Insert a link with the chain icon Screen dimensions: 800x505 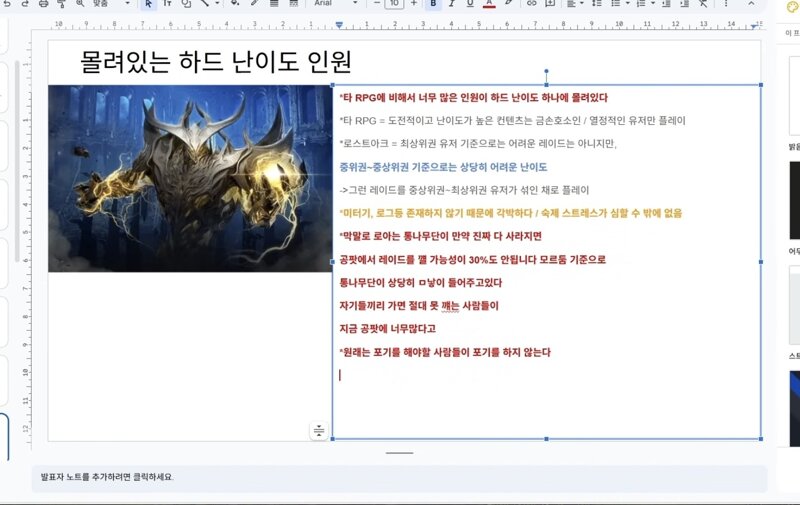(x=531, y=4)
